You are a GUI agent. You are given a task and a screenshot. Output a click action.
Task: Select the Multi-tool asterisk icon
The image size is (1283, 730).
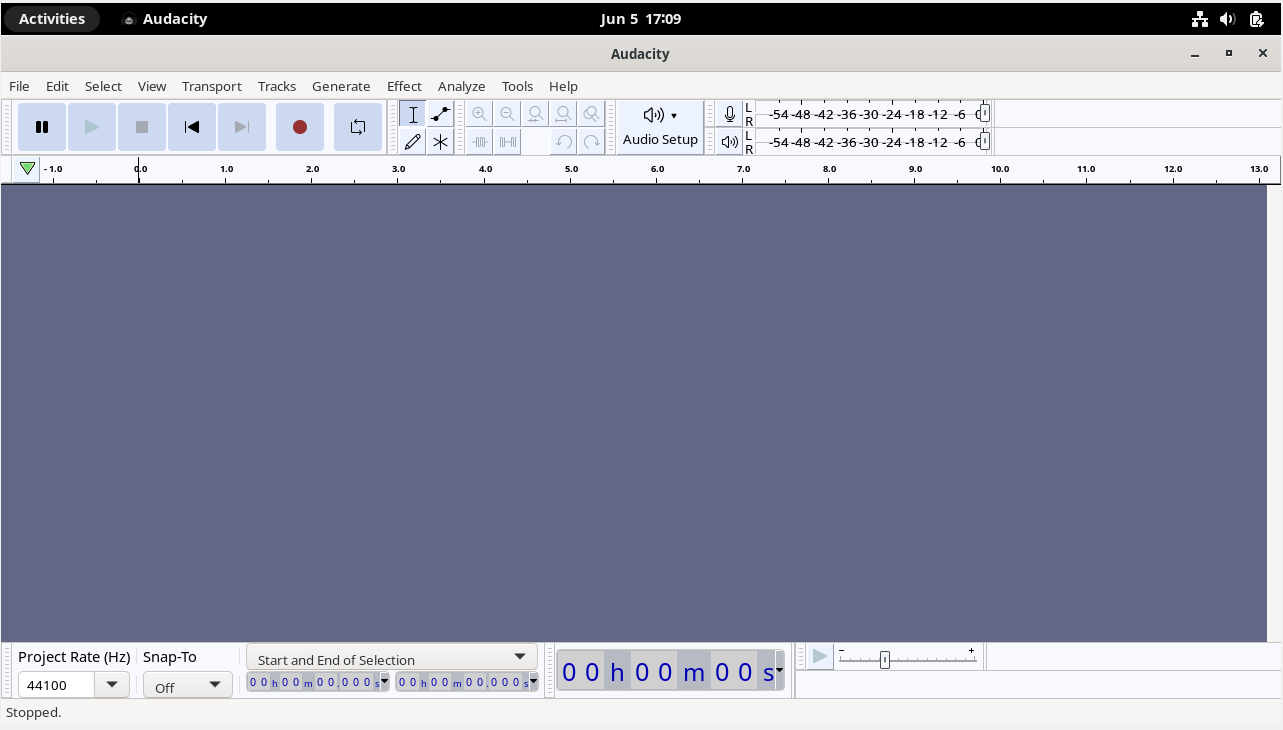pyautogui.click(x=441, y=142)
